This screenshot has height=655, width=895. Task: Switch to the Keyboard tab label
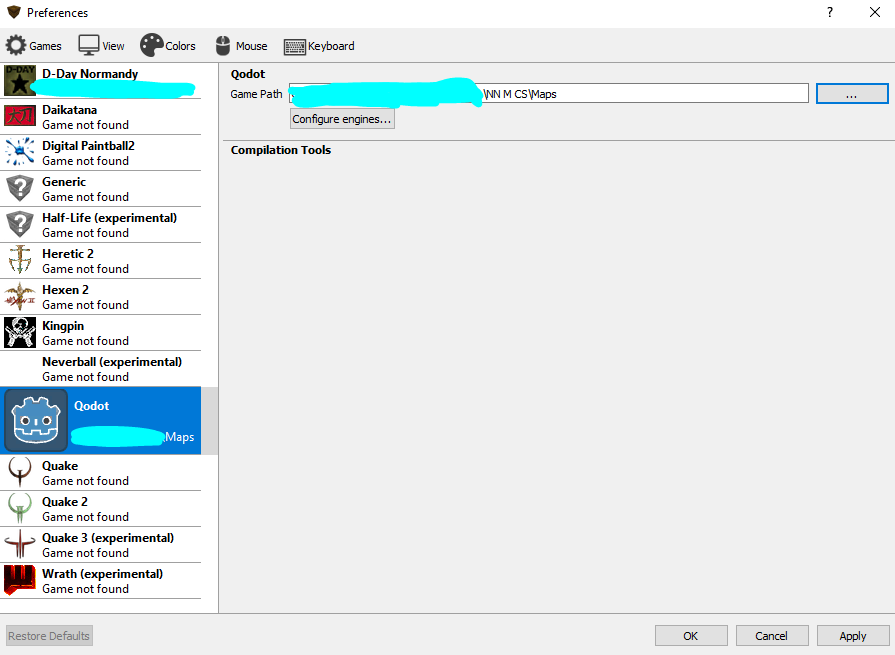(331, 46)
